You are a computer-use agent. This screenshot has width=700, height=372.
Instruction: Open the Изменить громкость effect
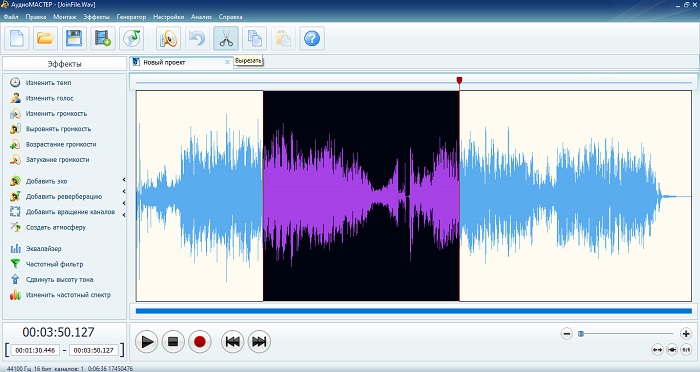coord(56,113)
